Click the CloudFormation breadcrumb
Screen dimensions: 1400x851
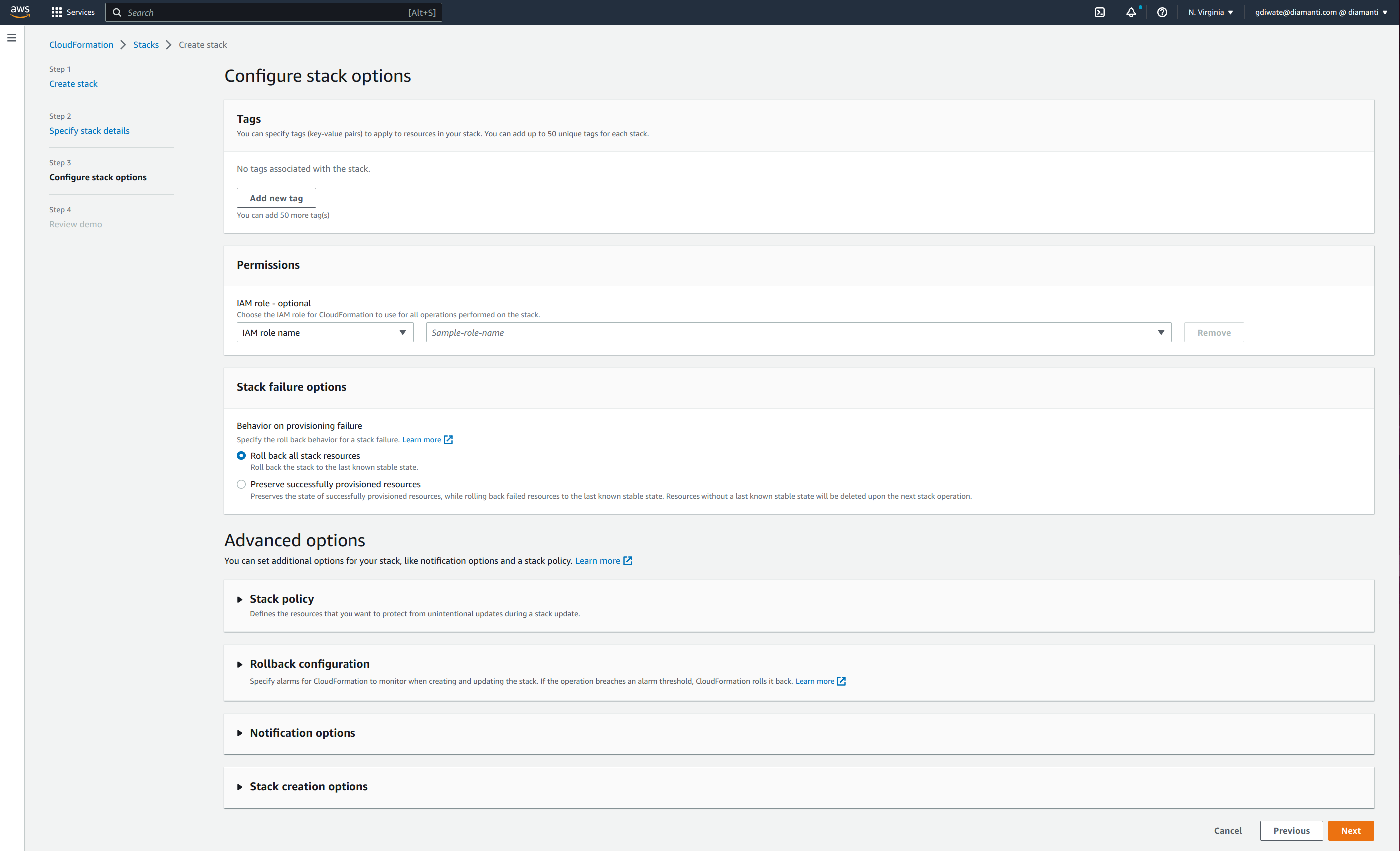(x=81, y=45)
